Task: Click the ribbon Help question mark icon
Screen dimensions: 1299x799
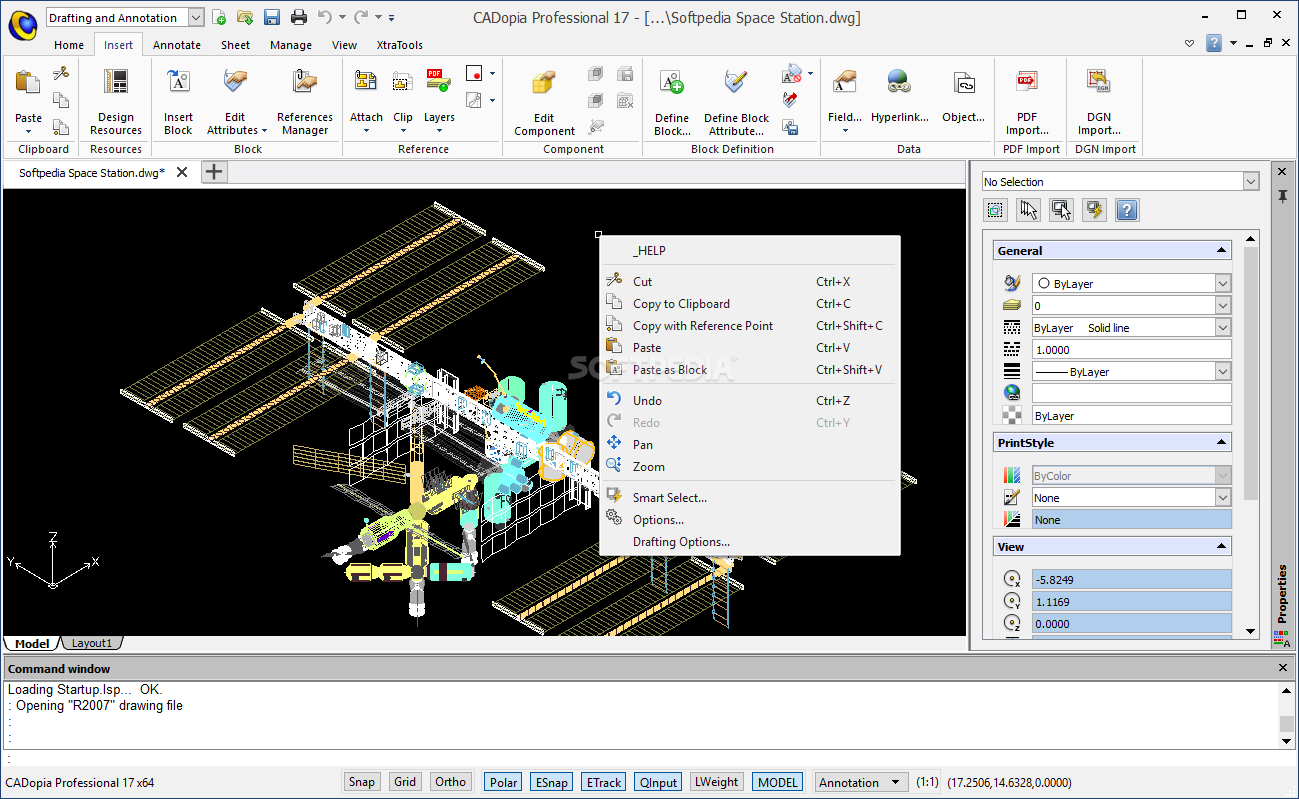Action: [x=1213, y=43]
